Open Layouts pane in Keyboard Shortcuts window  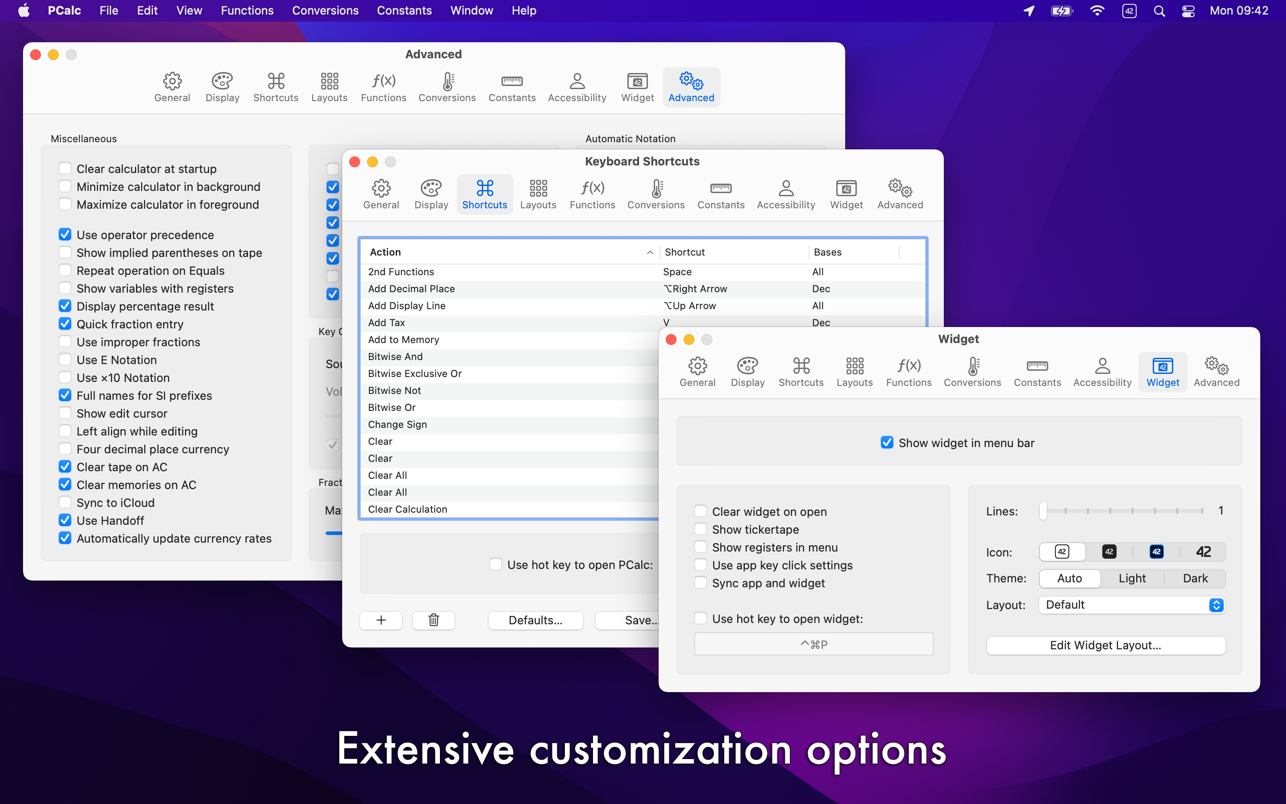538,194
